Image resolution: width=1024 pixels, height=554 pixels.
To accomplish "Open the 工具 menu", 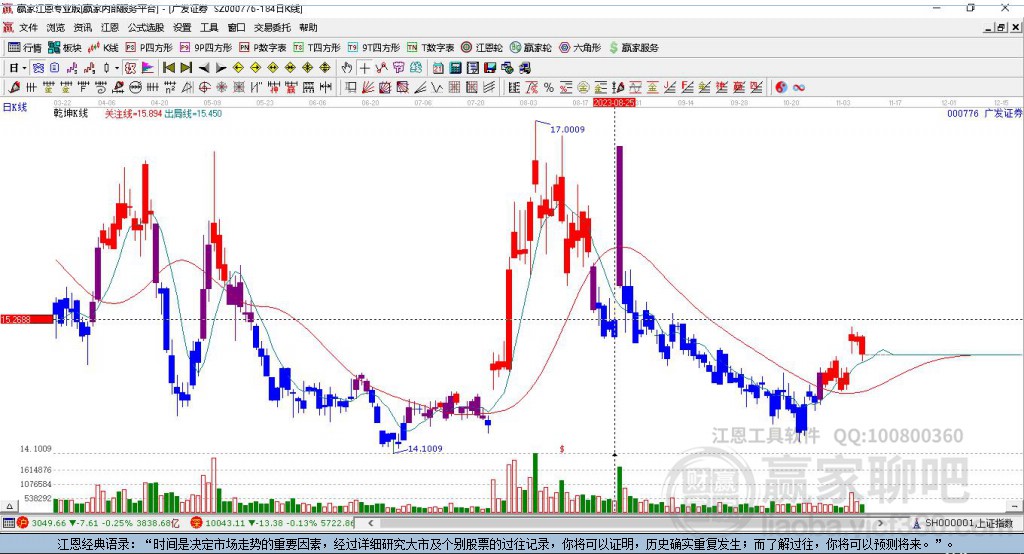I will (209, 27).
